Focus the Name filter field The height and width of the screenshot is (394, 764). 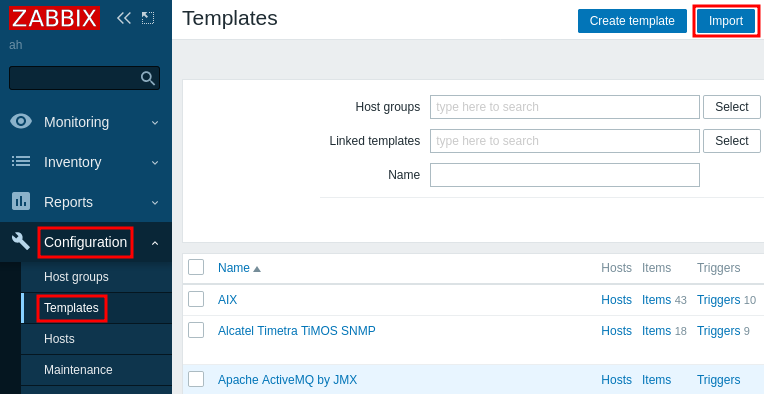565,175
